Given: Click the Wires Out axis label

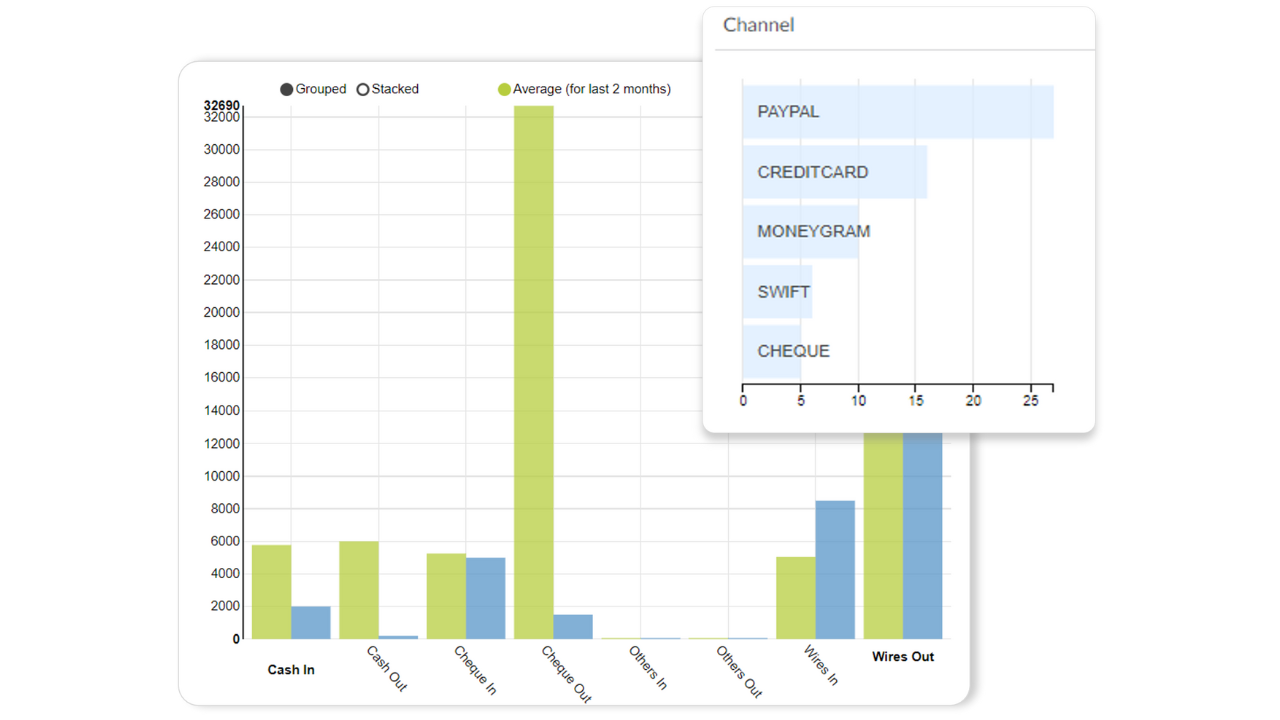Looking at the screenshot, I should coord(903,657).
